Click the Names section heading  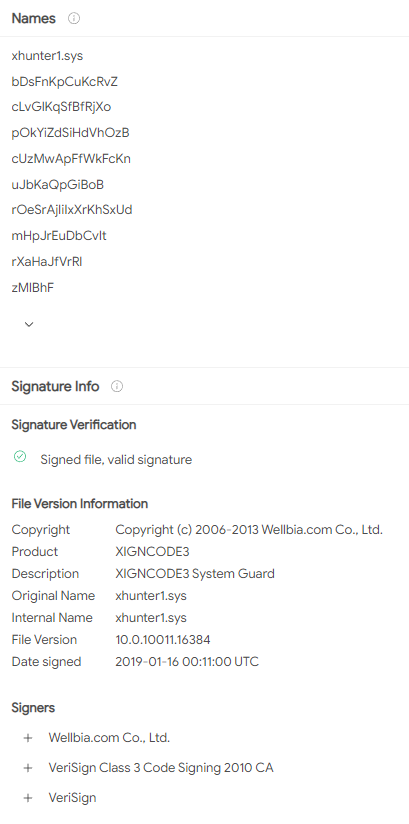34,18
